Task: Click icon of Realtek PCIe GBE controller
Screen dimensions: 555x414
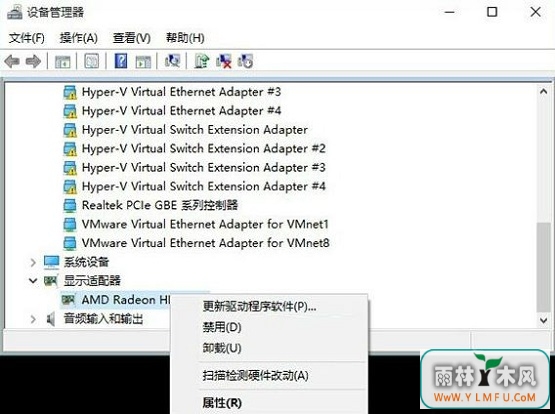Action: click(70, 206)
